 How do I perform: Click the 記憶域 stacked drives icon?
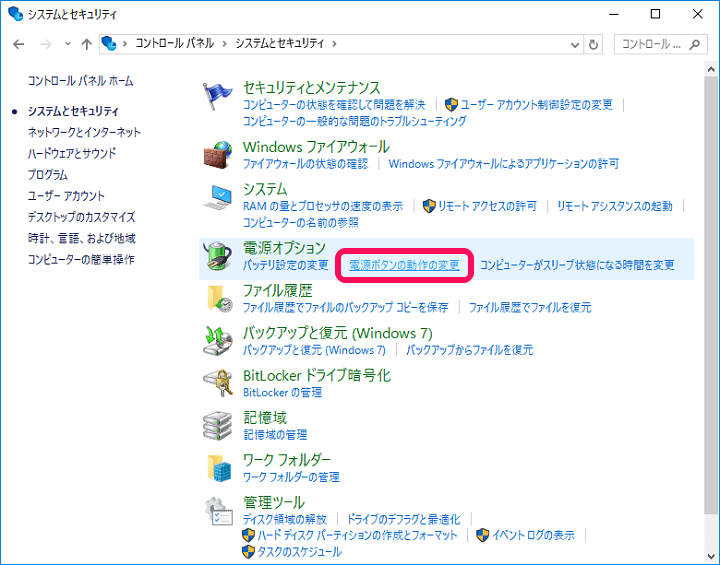click(218, 426)
